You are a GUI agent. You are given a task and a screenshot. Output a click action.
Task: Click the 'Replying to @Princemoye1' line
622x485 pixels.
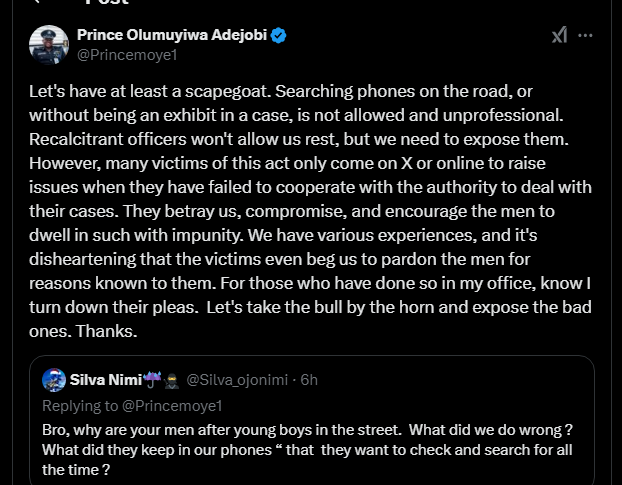(132, 405)
